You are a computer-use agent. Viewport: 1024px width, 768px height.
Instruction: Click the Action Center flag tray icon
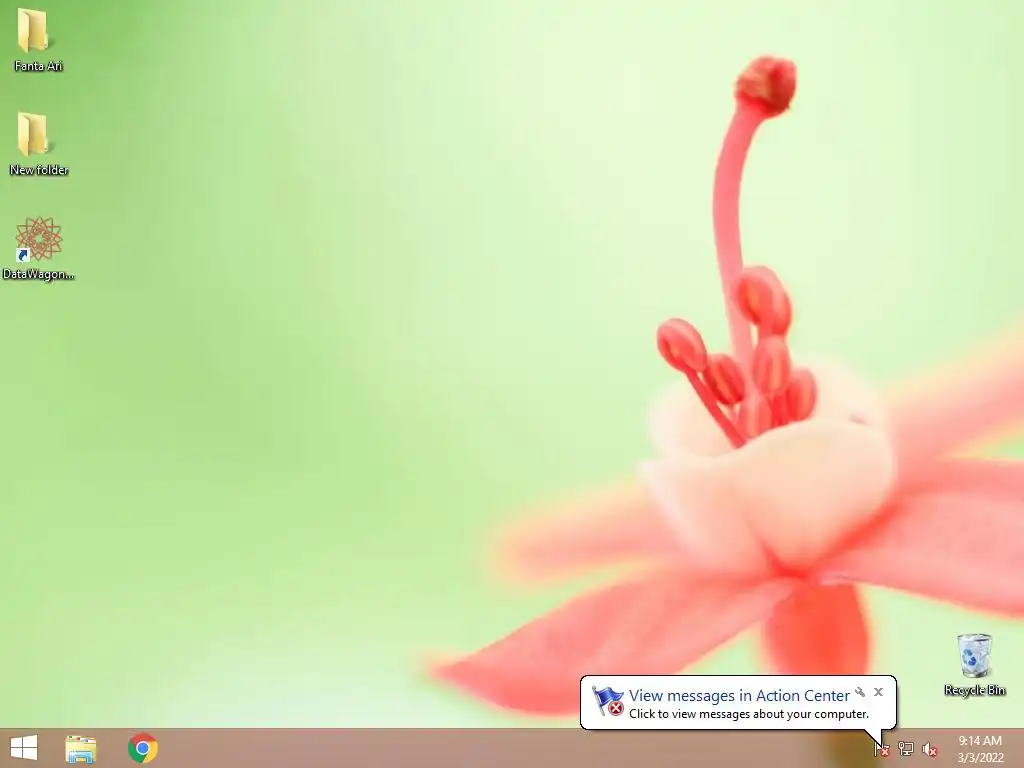(x=882, y=748)
